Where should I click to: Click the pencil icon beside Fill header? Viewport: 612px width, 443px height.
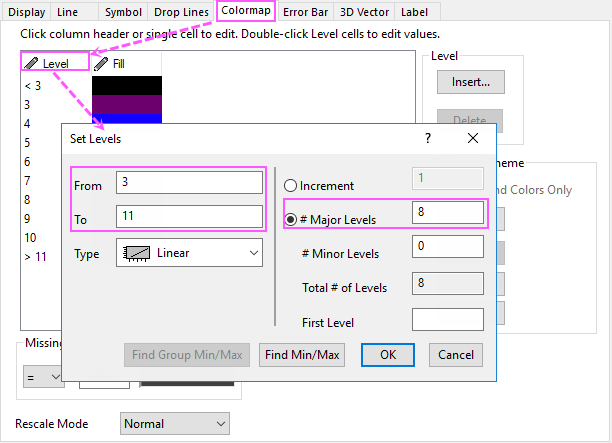pyautogui.click(x=101, y=64)
